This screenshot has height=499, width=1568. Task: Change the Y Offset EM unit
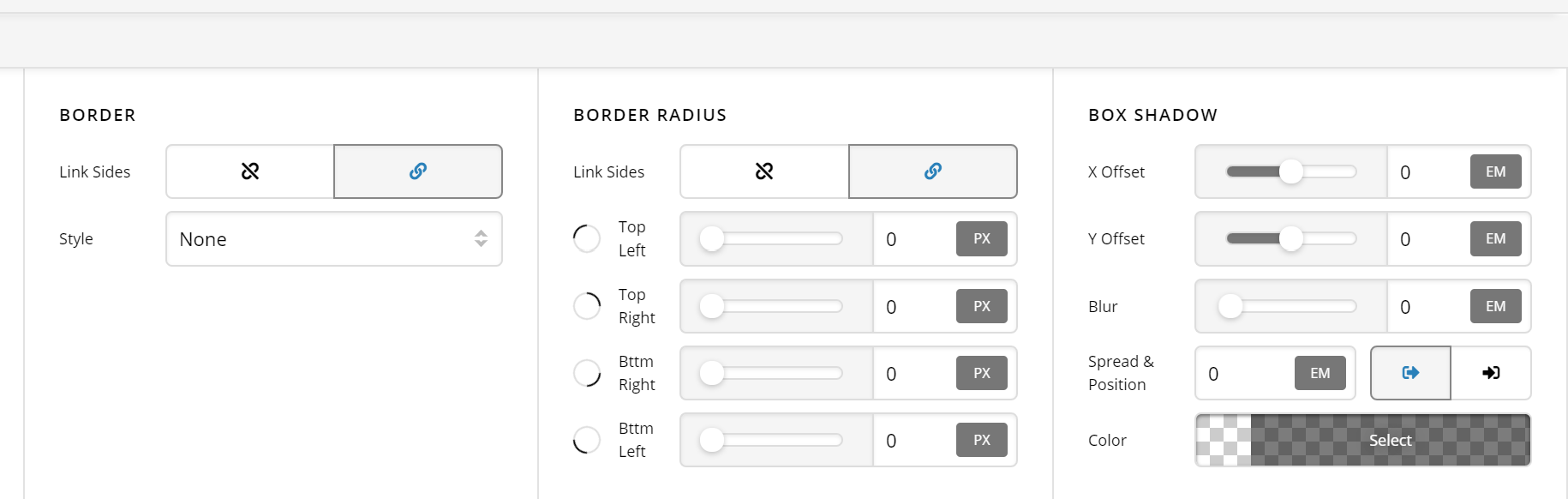(1496, 238)
